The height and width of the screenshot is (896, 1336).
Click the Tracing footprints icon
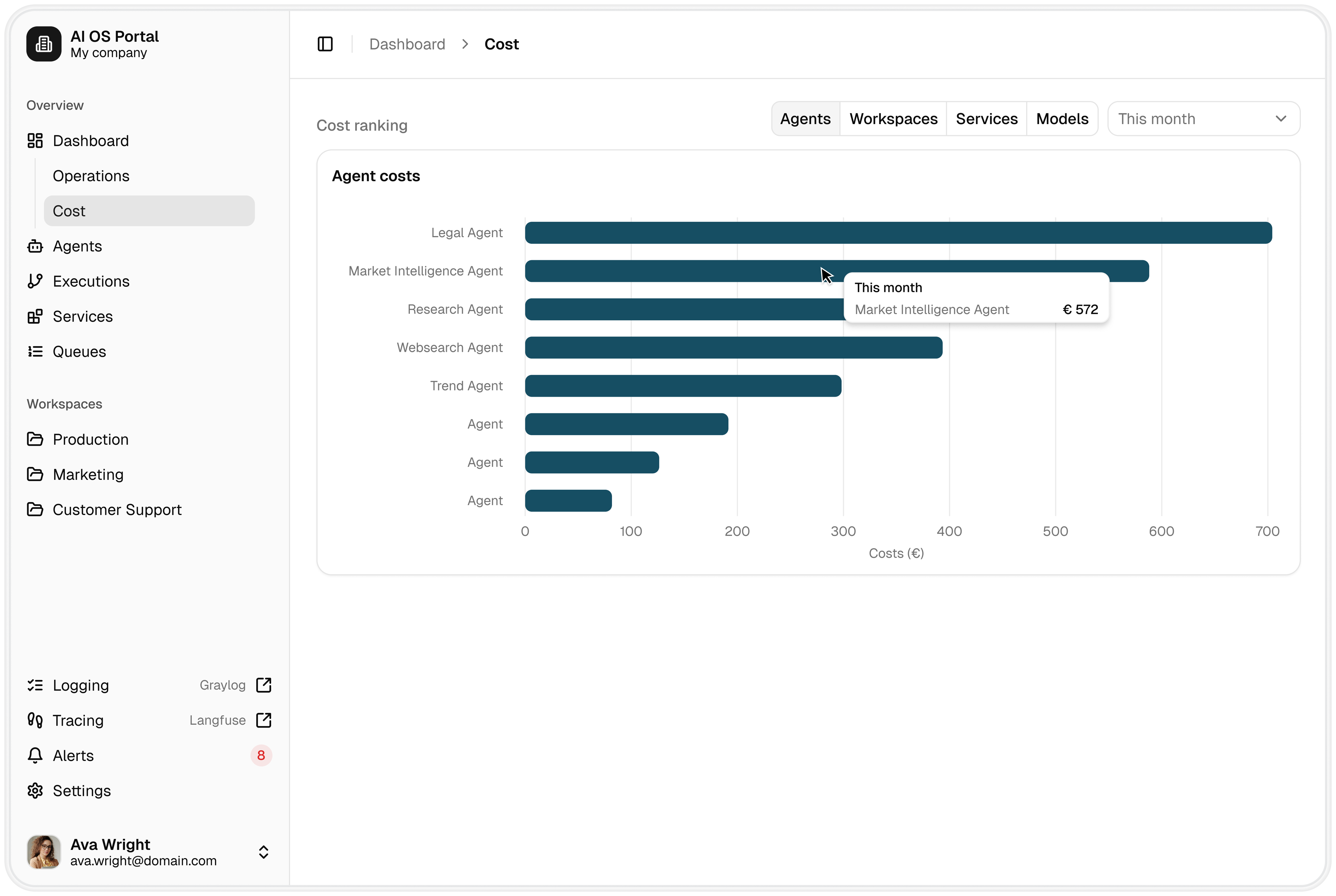click(x=35, y=720)
